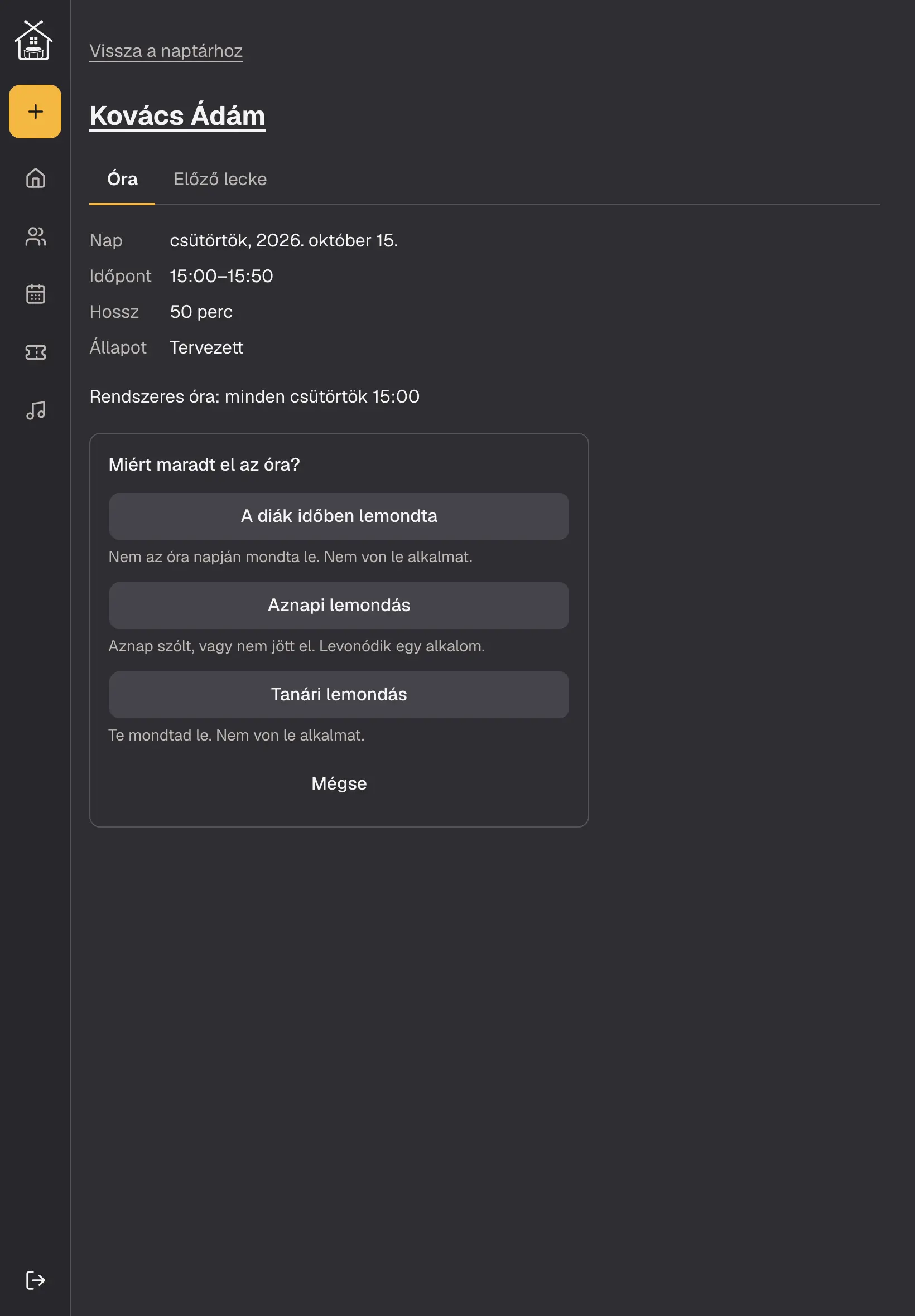Viewport: 915px width, 1316px height.
Task: Switch to the Óra tab
Action: pyautogui.click(x=122, y=180)
